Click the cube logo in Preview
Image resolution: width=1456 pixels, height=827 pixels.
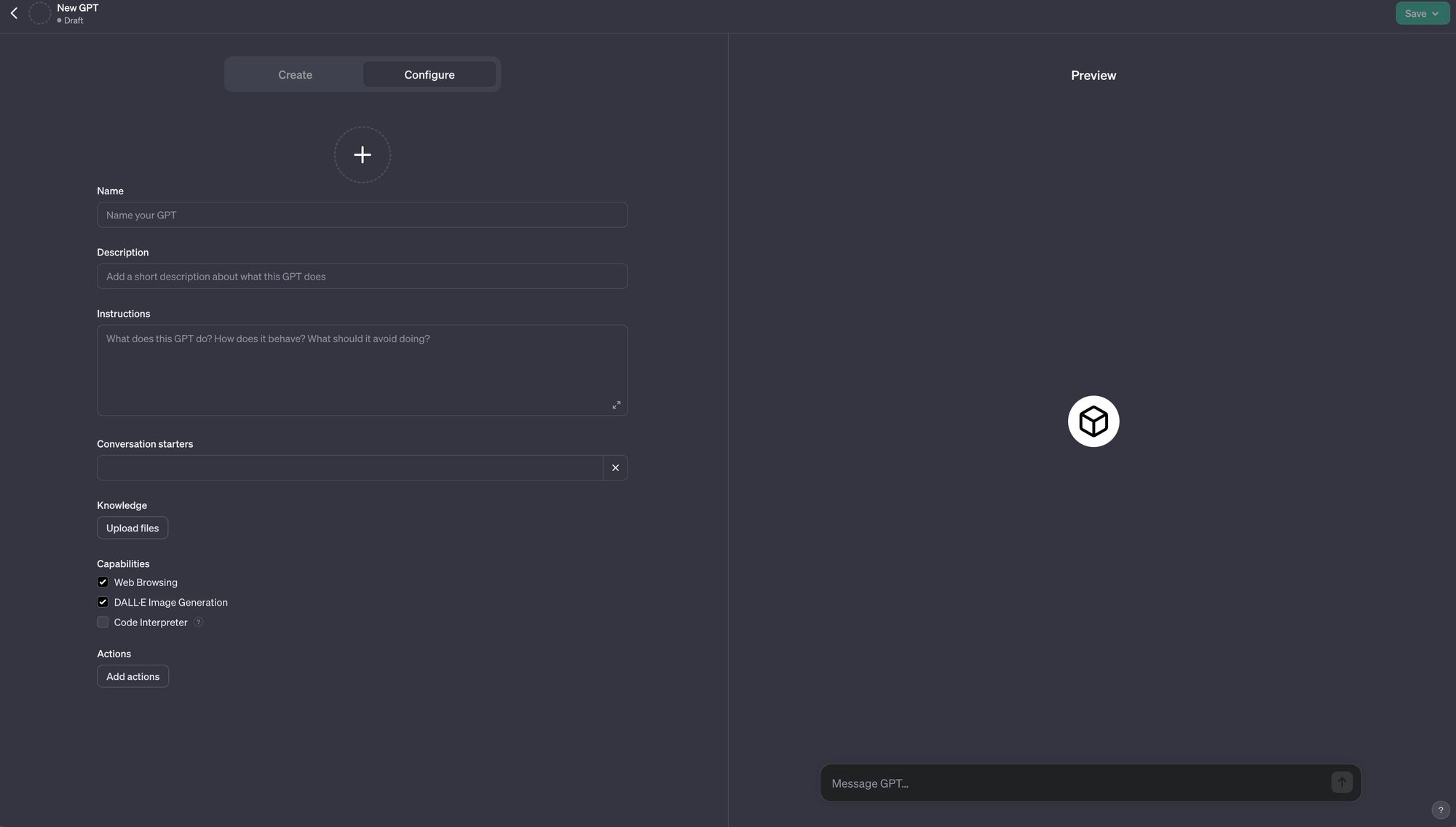tap(1093, 421)
